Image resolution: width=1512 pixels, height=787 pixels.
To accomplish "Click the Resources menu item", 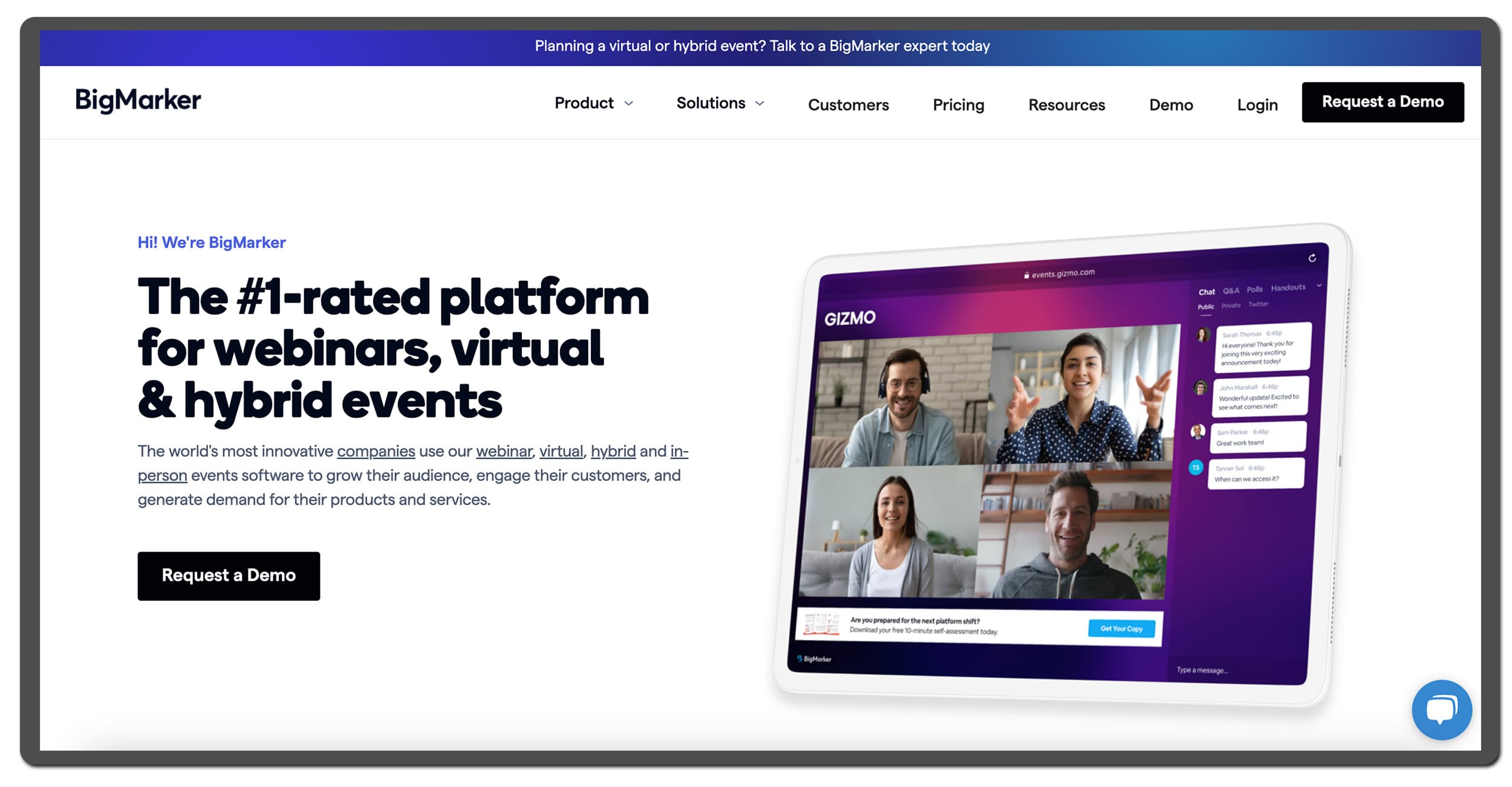I will click(x=1067, y=103).
